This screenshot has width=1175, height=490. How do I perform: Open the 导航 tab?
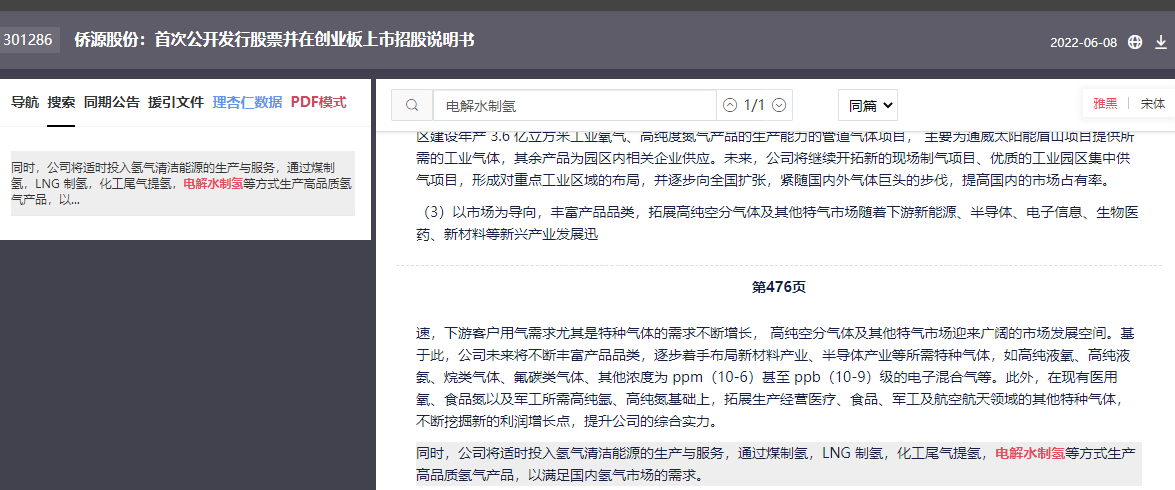tap(25, 102)
